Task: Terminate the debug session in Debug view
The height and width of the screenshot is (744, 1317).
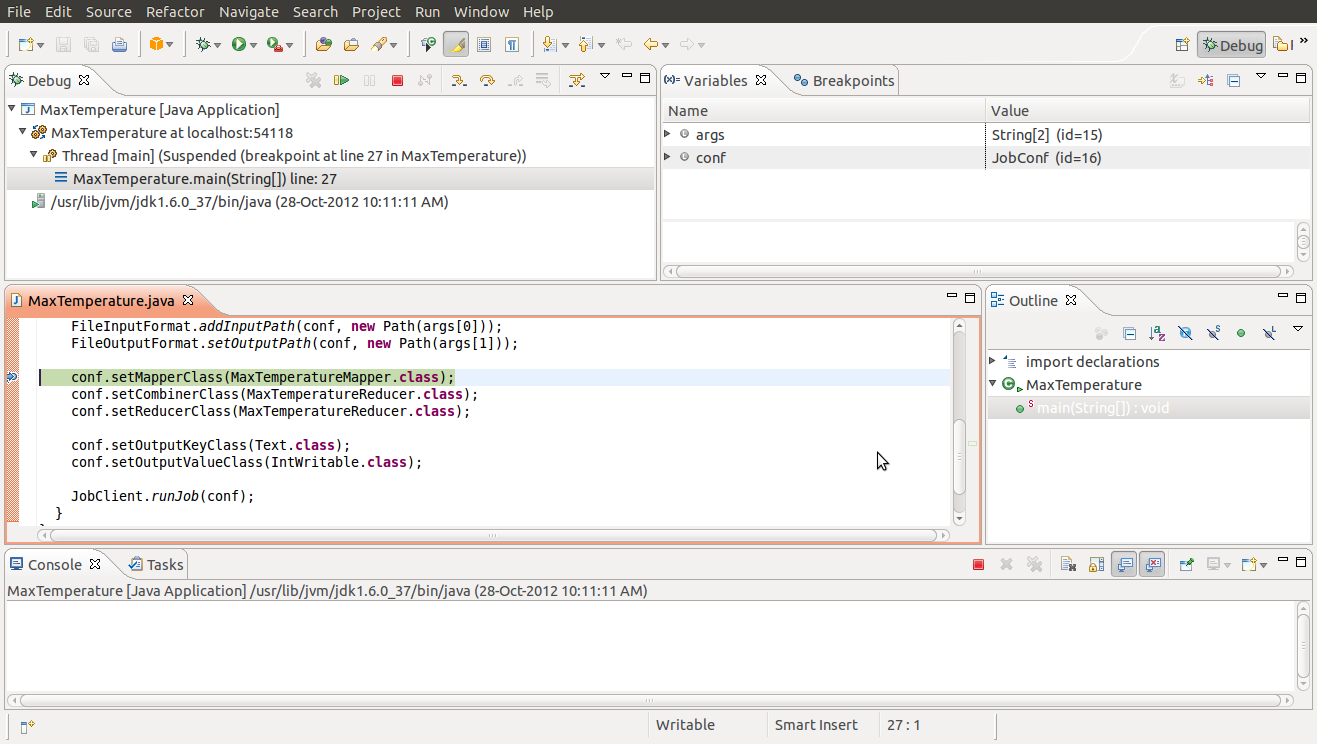Action: (397, 80)
